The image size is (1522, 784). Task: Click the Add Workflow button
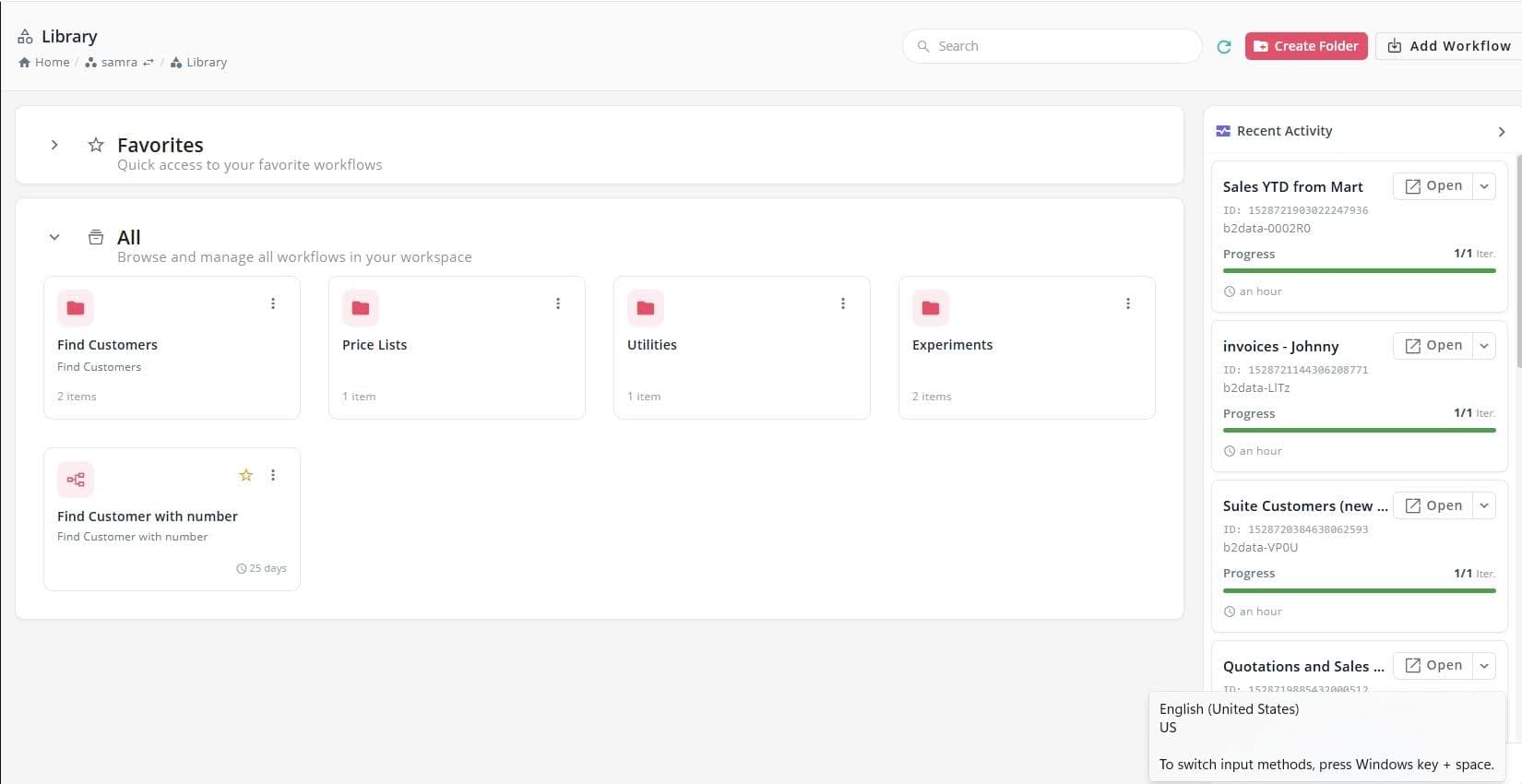tap(1449, 46)
